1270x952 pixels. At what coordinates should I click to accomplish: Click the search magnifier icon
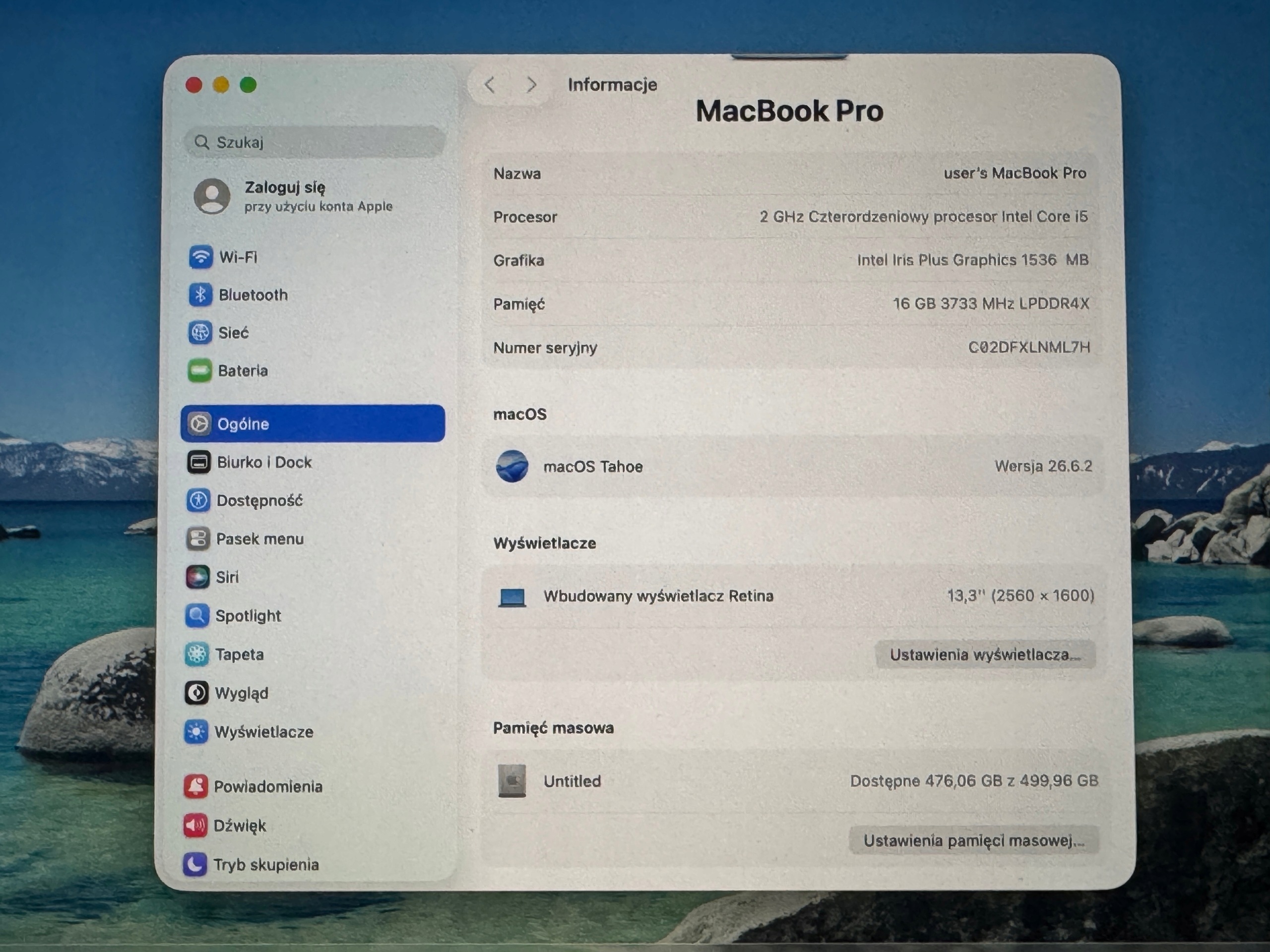click(x=201, y=142)
